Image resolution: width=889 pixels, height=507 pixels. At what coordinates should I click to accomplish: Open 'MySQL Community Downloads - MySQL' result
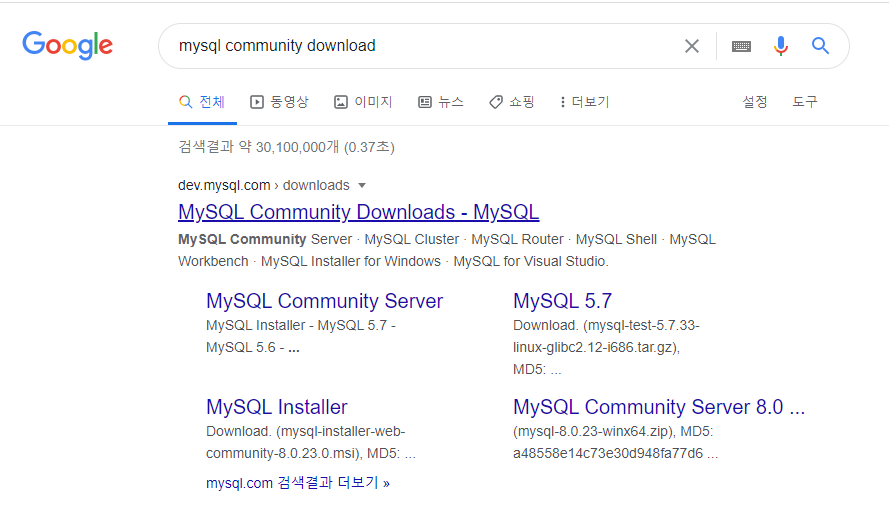pos(358,212)
